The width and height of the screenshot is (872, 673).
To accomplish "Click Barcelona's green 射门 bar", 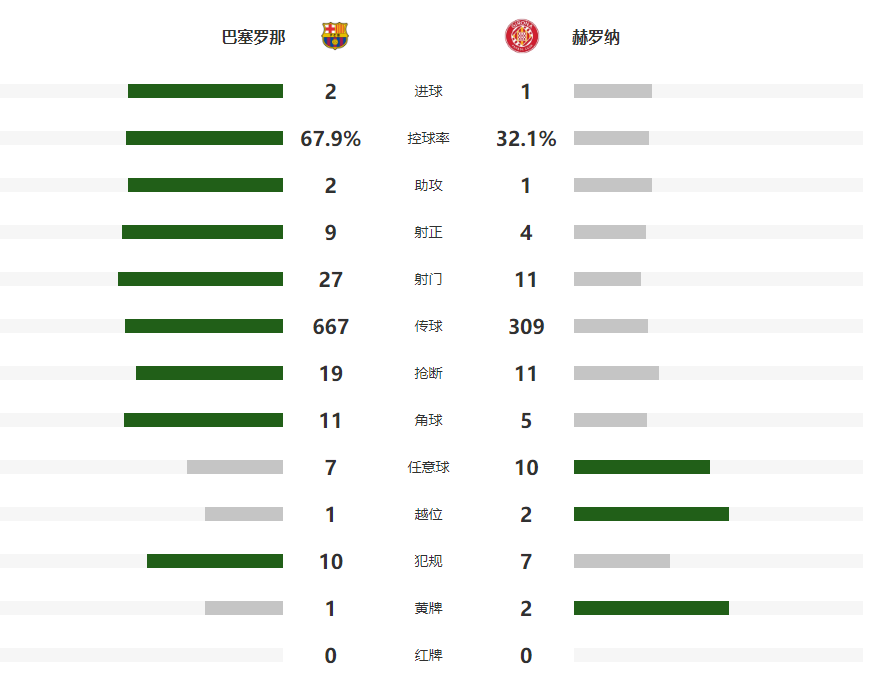I will point(200,279).
